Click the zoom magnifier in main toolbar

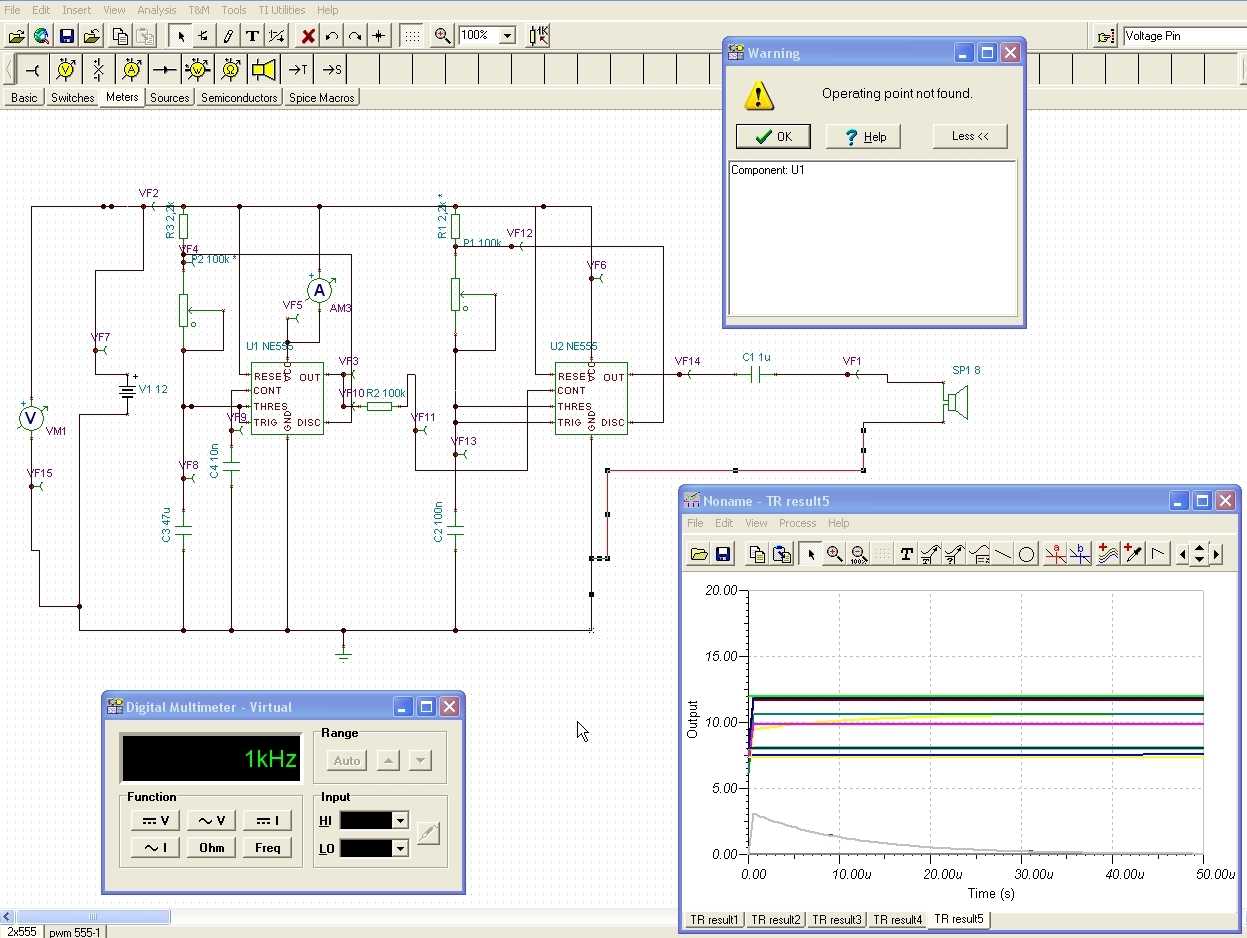(442, 36)
